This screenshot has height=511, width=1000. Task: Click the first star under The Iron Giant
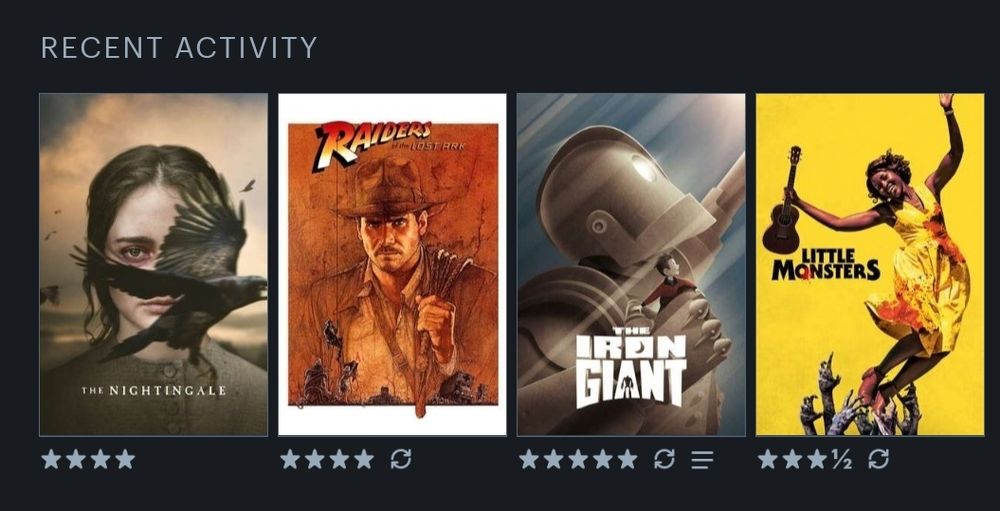tap(529, 459)
